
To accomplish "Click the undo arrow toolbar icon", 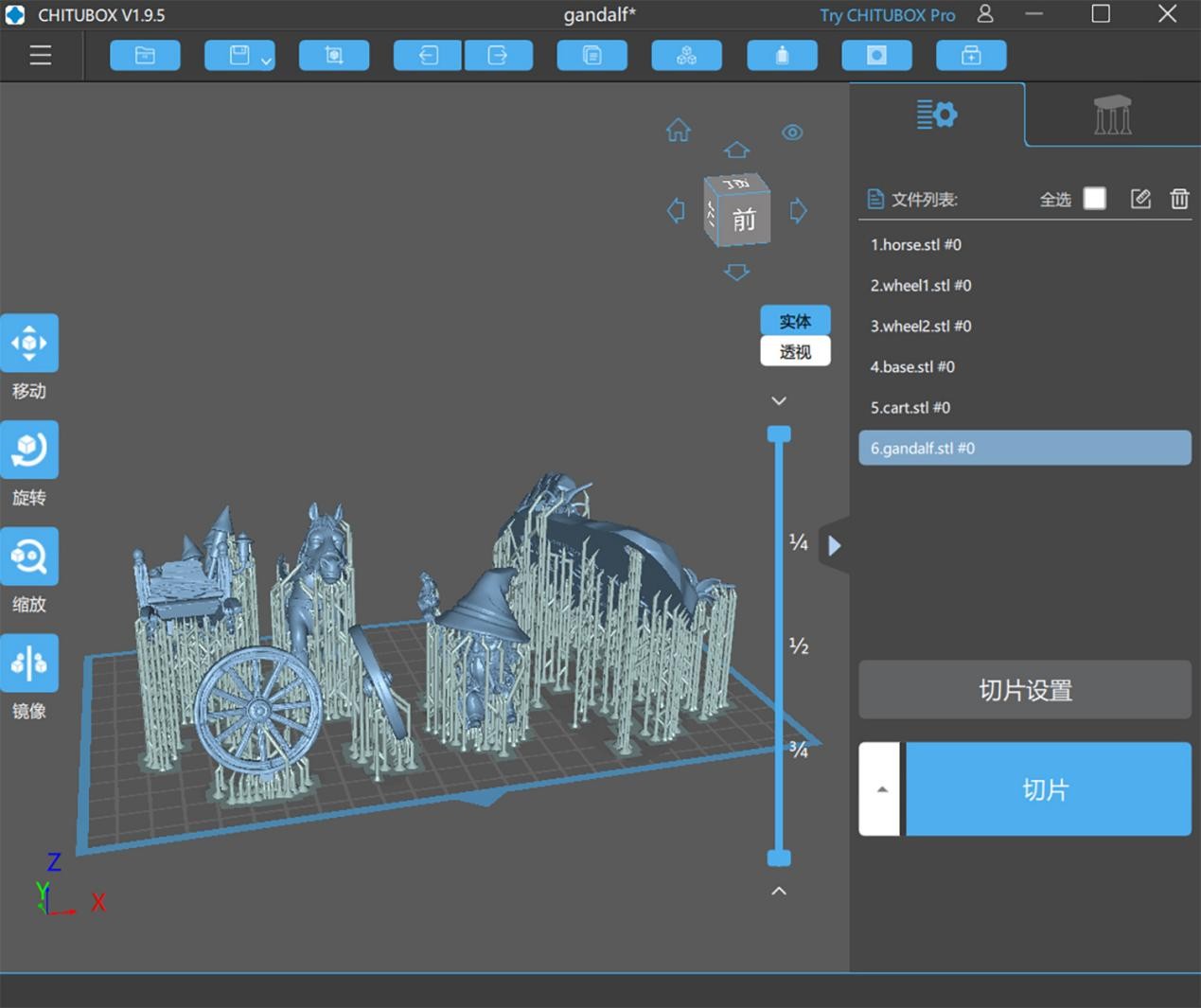I will 428,56.
